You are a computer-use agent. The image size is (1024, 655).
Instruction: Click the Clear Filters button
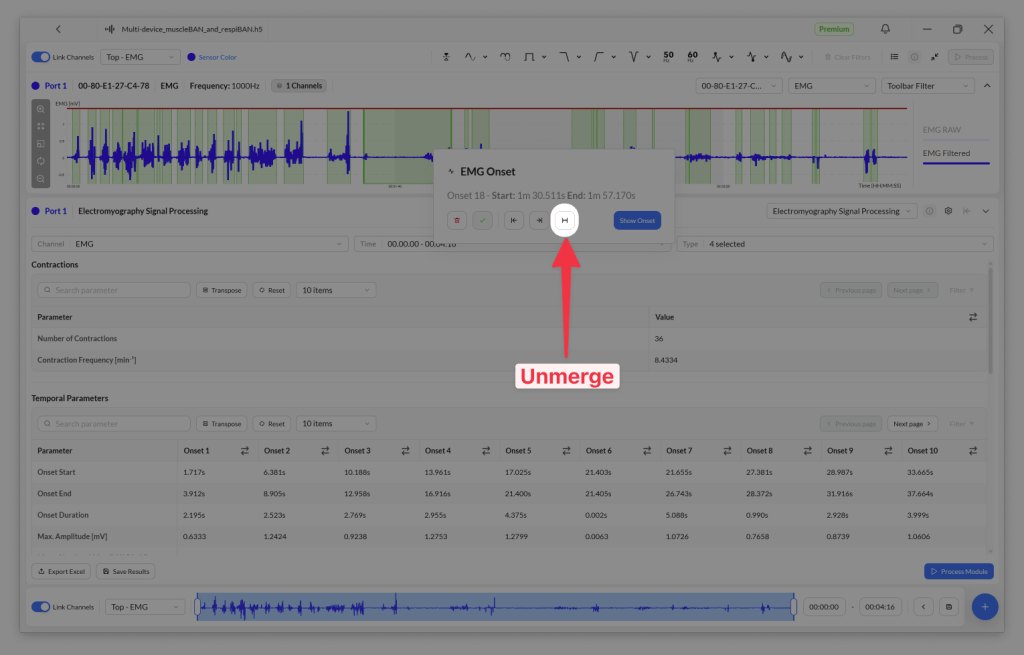pyautogui.click(x=847, y=57)
